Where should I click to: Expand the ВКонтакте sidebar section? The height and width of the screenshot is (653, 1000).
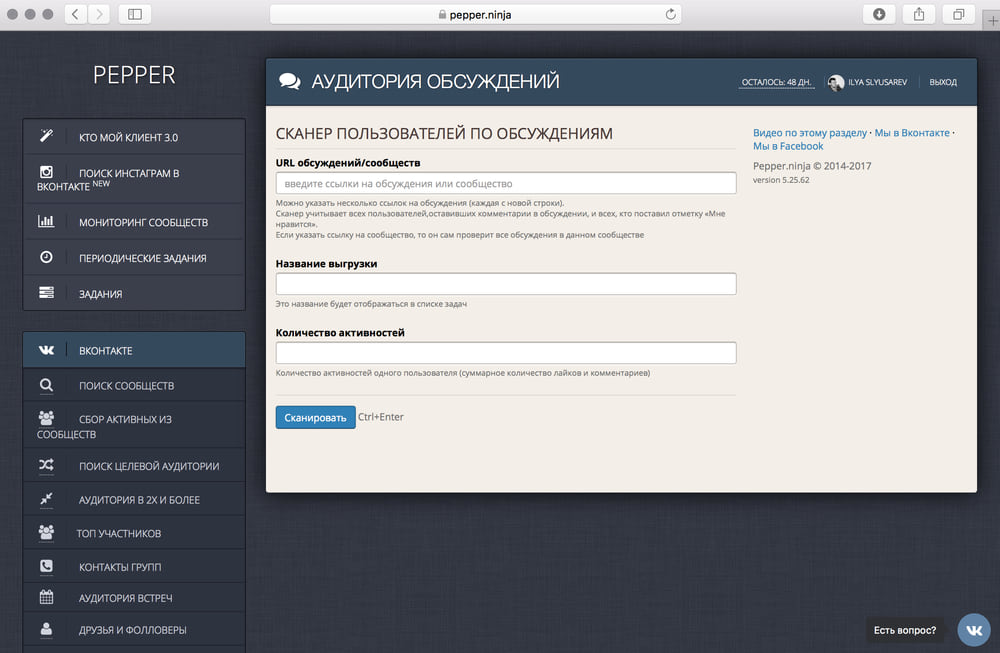pos(134,351)
